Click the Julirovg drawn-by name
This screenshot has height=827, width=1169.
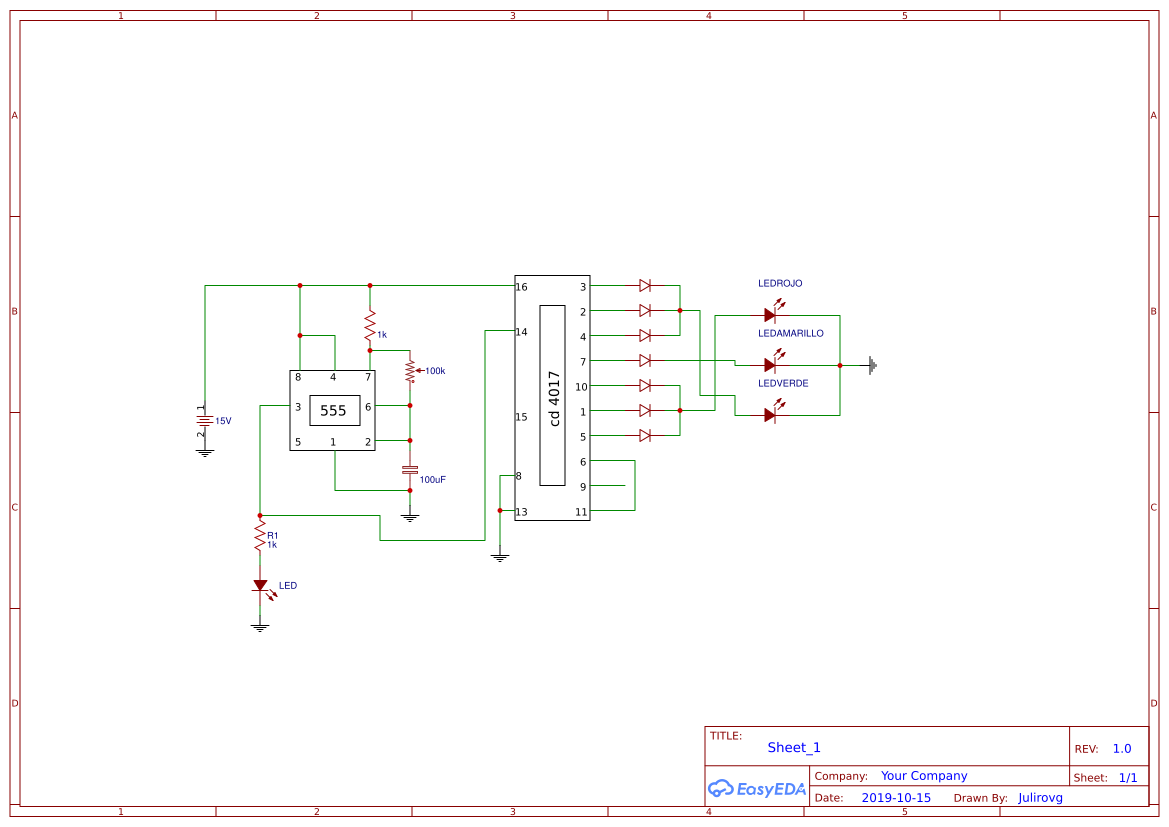[1040, 797]
